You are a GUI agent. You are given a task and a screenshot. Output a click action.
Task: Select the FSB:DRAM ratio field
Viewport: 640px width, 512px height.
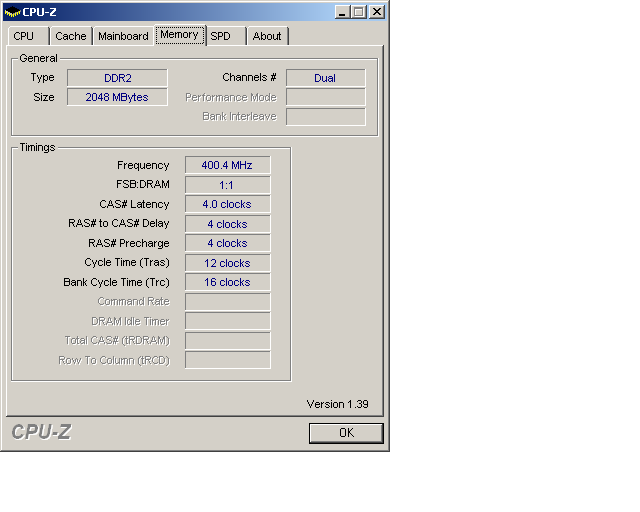pyautogui.click(x=227, y=185)
